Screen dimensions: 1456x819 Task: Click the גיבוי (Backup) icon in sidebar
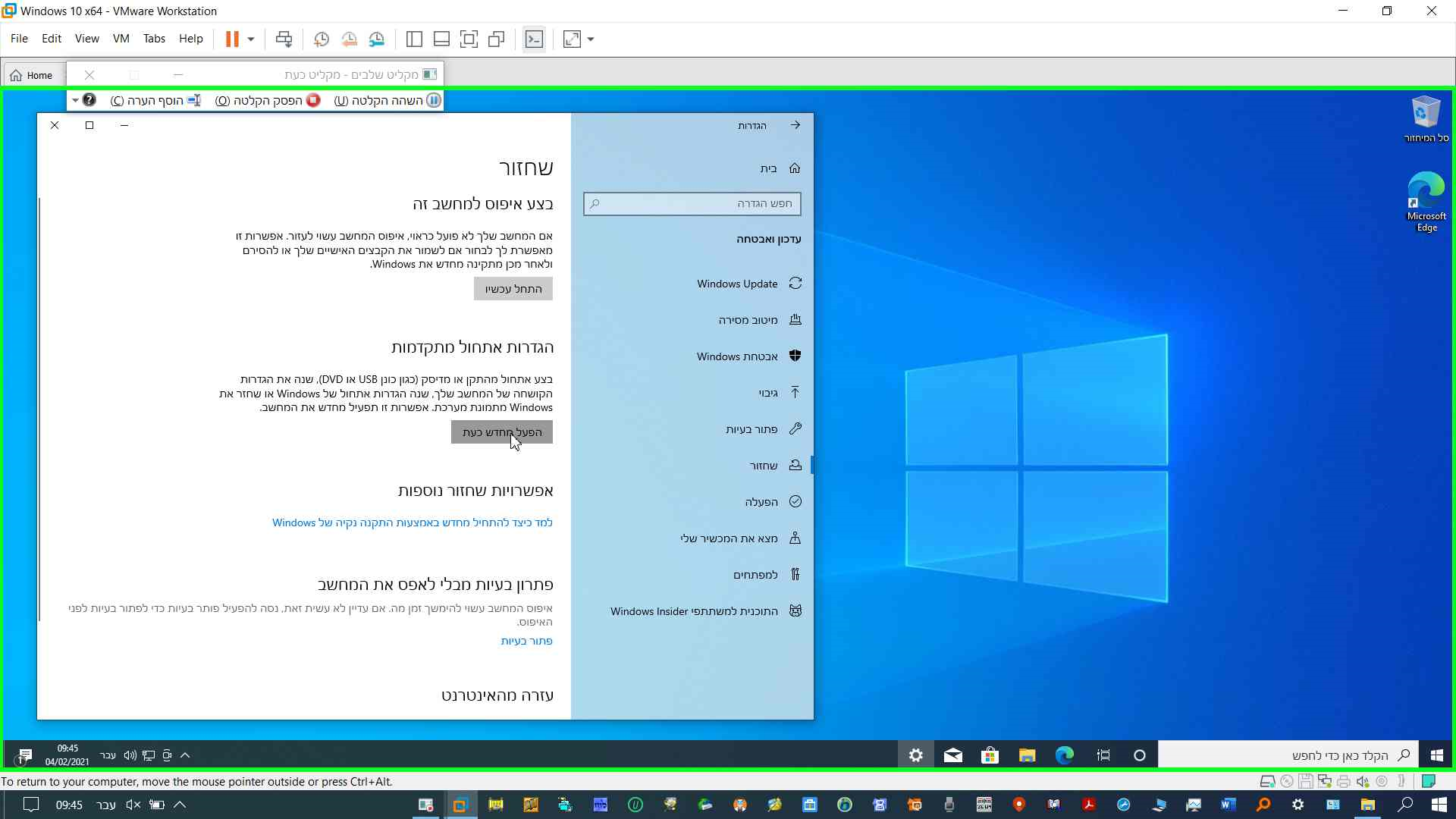point(795,392)
